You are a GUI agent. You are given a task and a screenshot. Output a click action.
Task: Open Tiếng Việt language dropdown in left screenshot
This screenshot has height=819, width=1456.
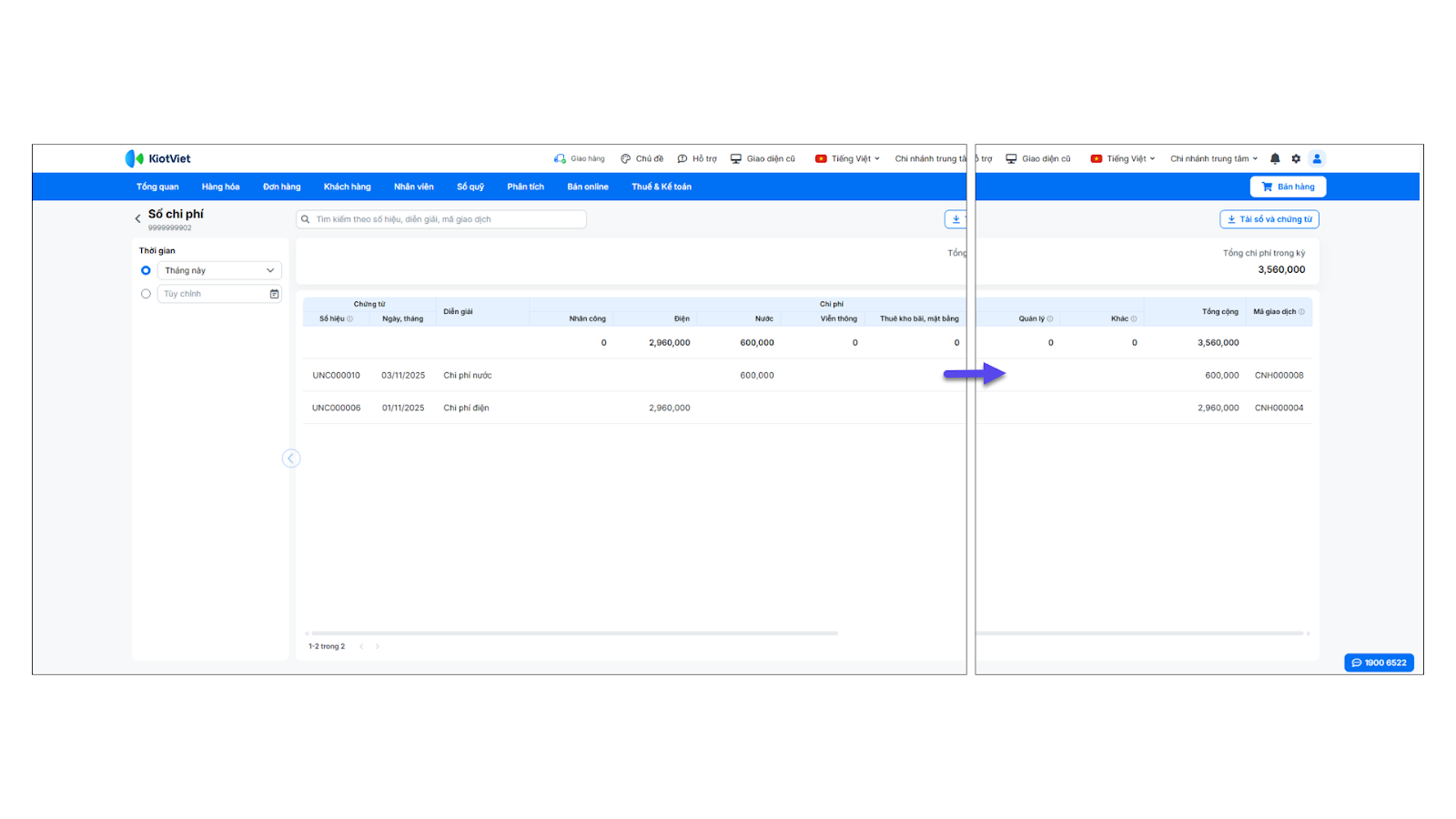point(848,158)
